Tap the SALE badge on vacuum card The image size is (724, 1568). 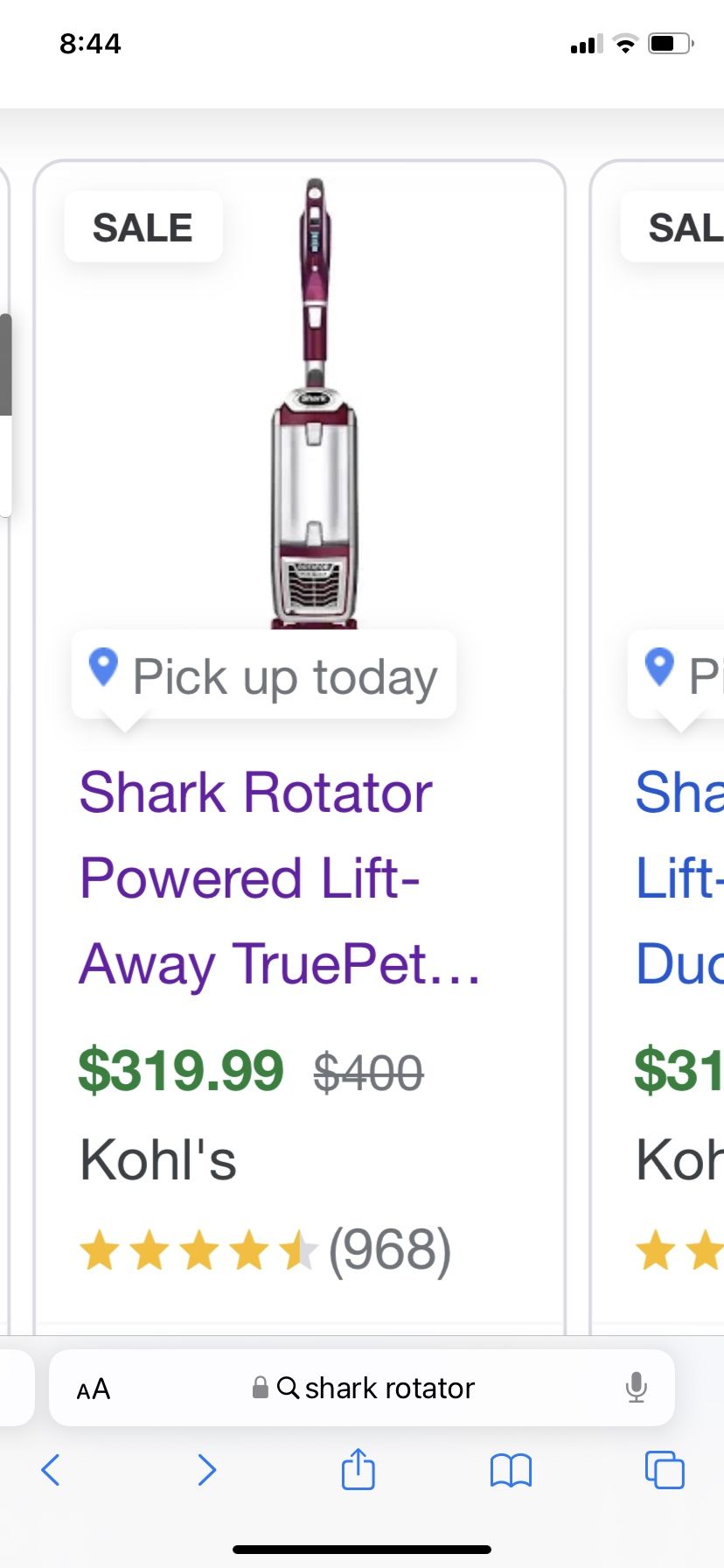point(143,227)
